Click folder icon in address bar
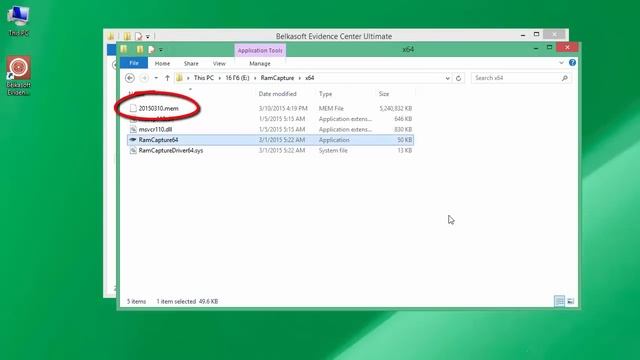 point(179,78)
